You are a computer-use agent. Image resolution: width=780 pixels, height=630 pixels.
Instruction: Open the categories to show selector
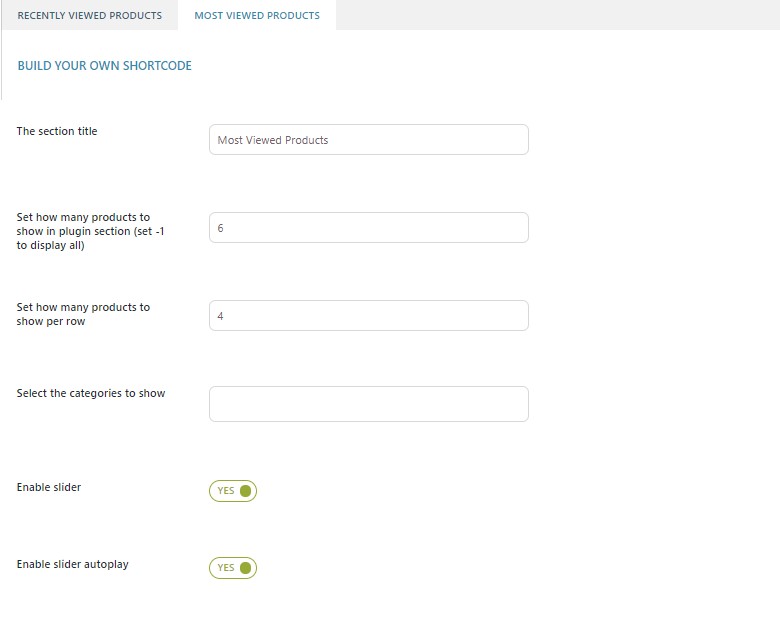point(368,404)
